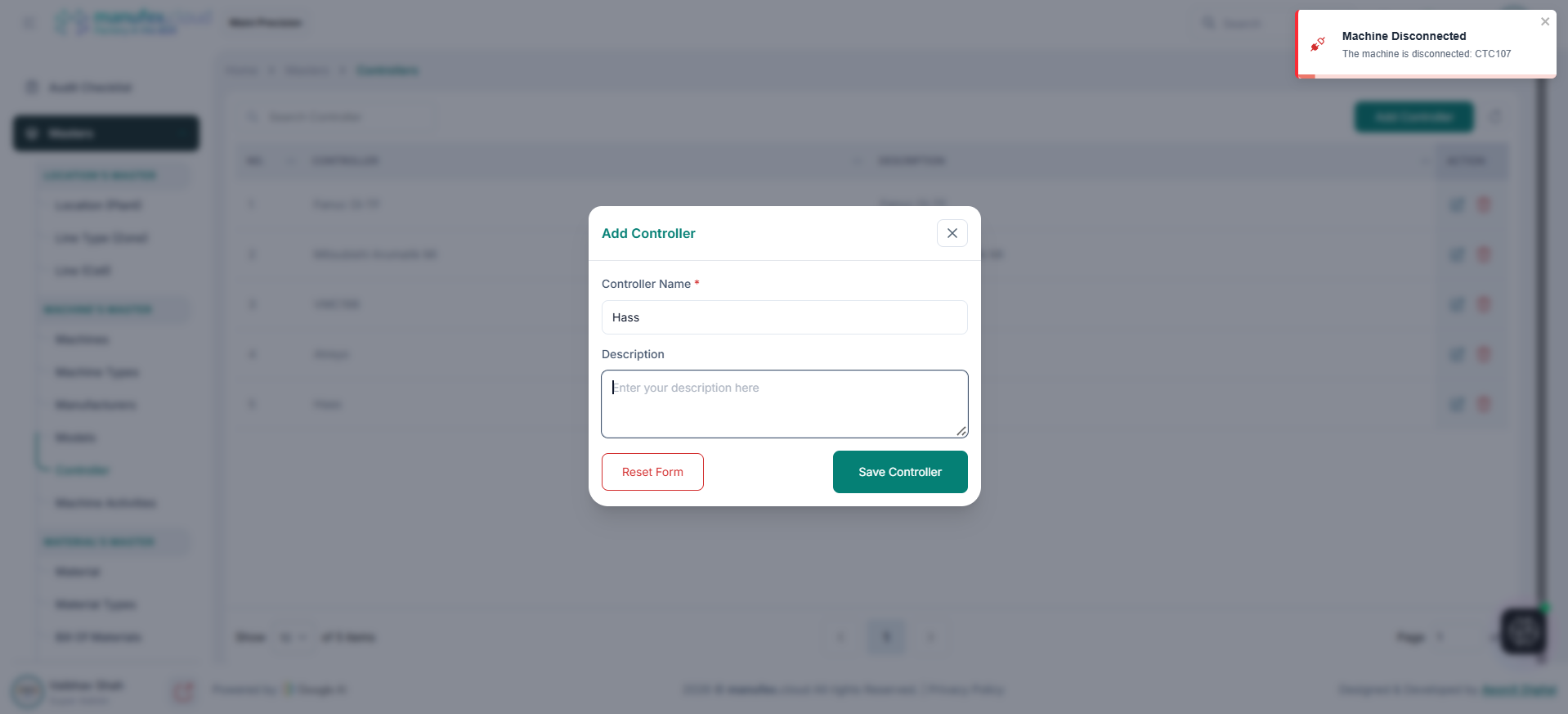Go to the next page arrow
Image resolution: width=1568 pixels, height=714 pixels.
click(x=930, y=637)
